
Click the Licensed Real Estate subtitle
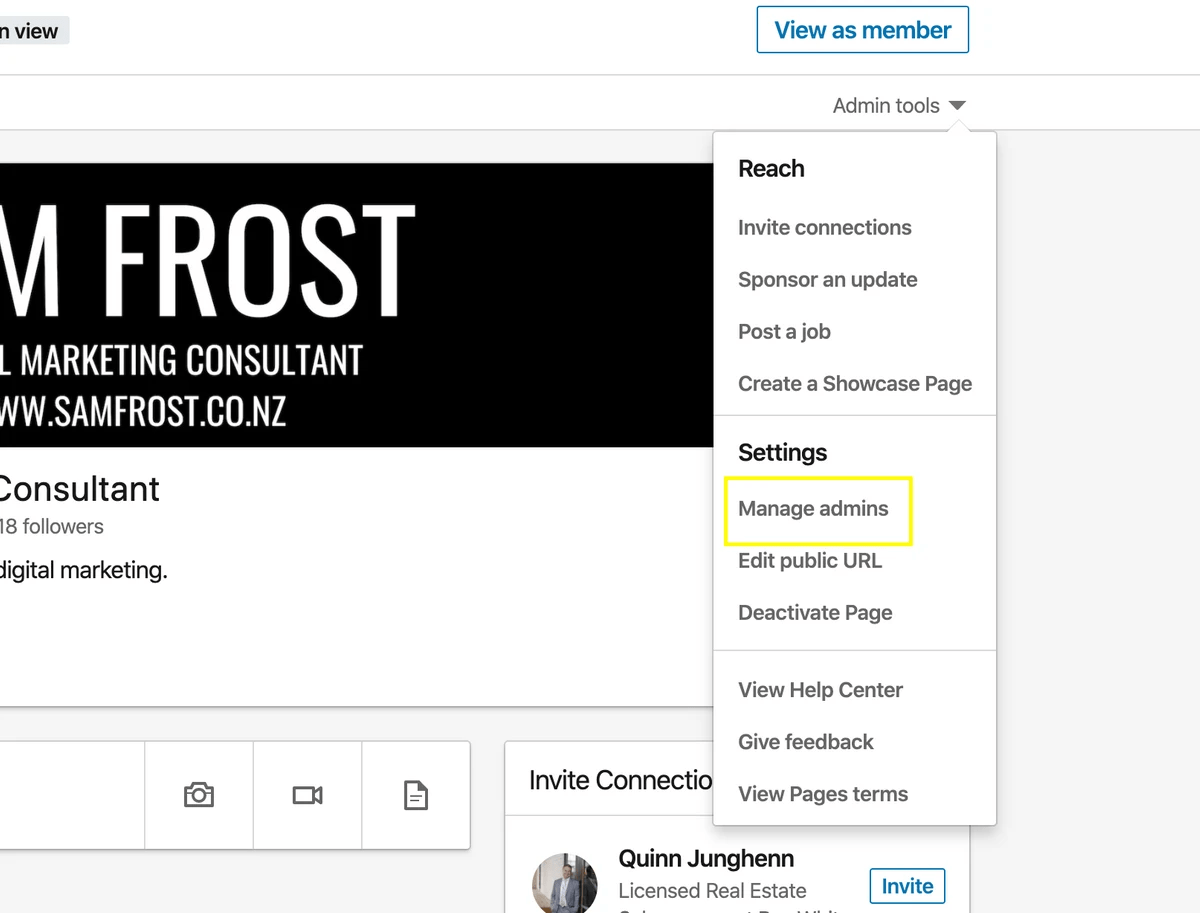[x=712, y=890]
